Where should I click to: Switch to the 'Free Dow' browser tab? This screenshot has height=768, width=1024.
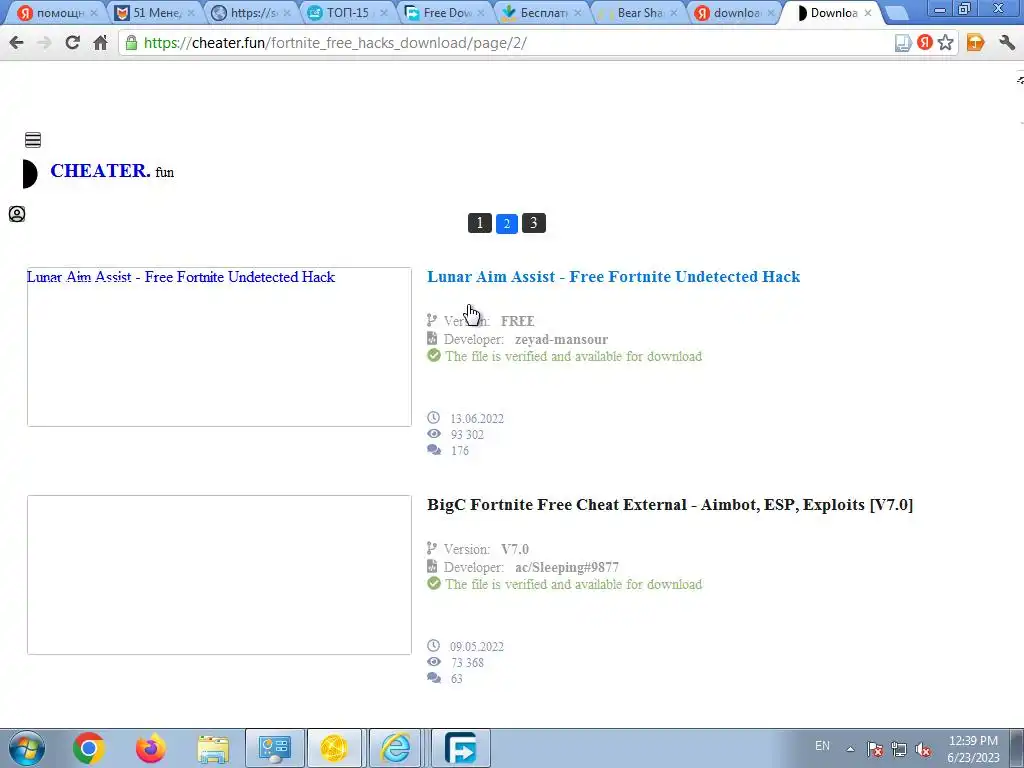(x=446, y=12)
